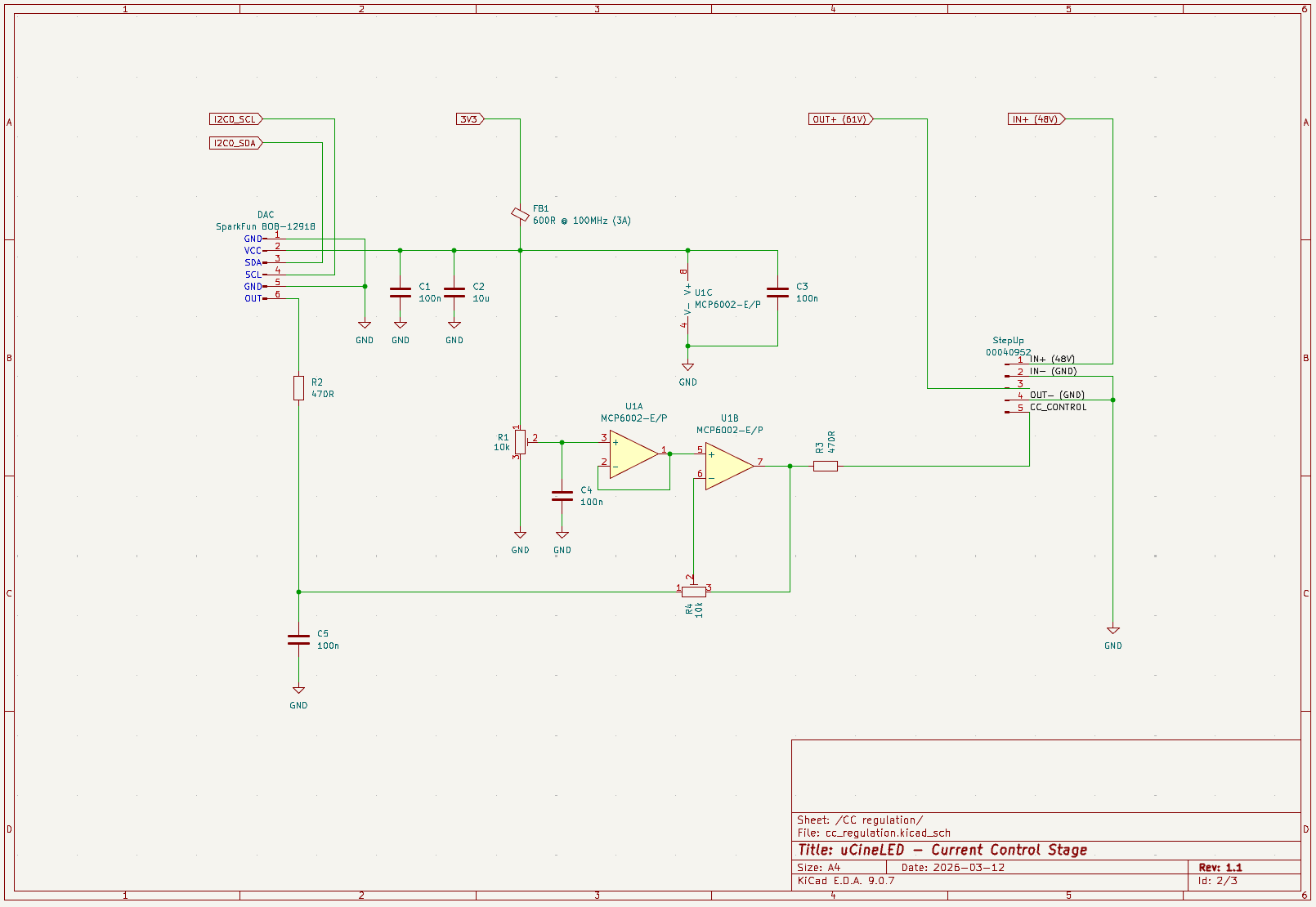Screen dimensions: 1316x907
Task: Pick the R4 10k potentiometer symbol
Action: (x=693, y=592)
